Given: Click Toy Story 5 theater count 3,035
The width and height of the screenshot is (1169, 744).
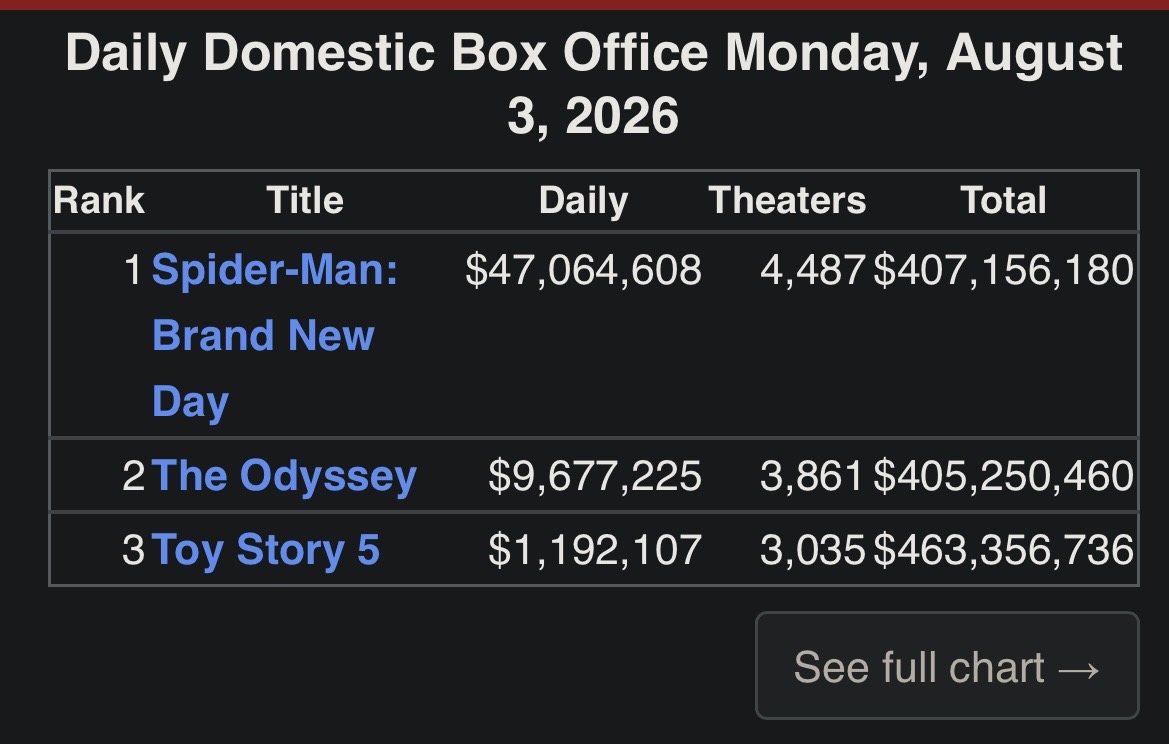Looking at the screenshot, I should (x=813, y=549).
